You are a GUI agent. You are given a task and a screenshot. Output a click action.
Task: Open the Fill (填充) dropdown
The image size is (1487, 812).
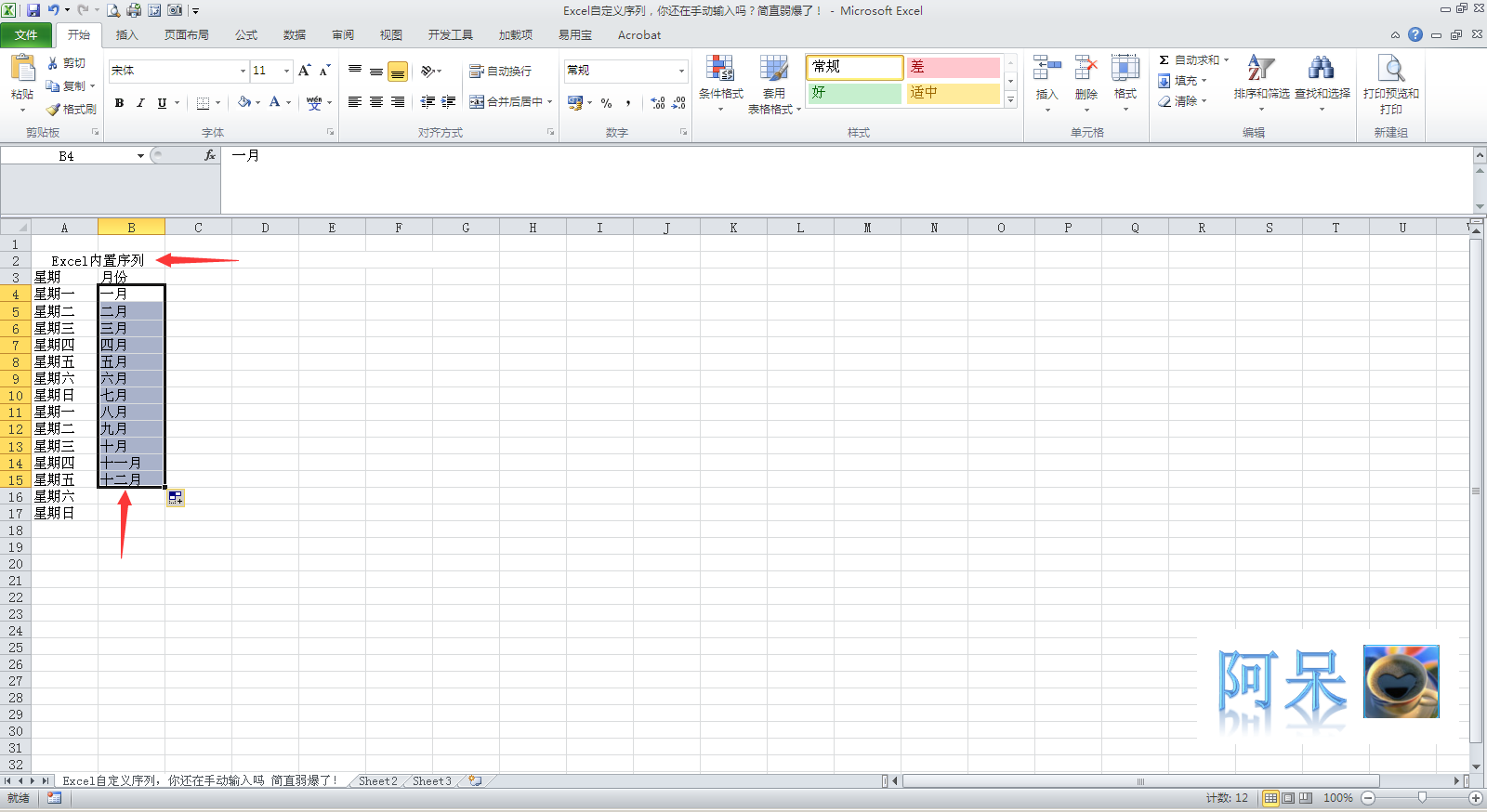coord(1183,81)
